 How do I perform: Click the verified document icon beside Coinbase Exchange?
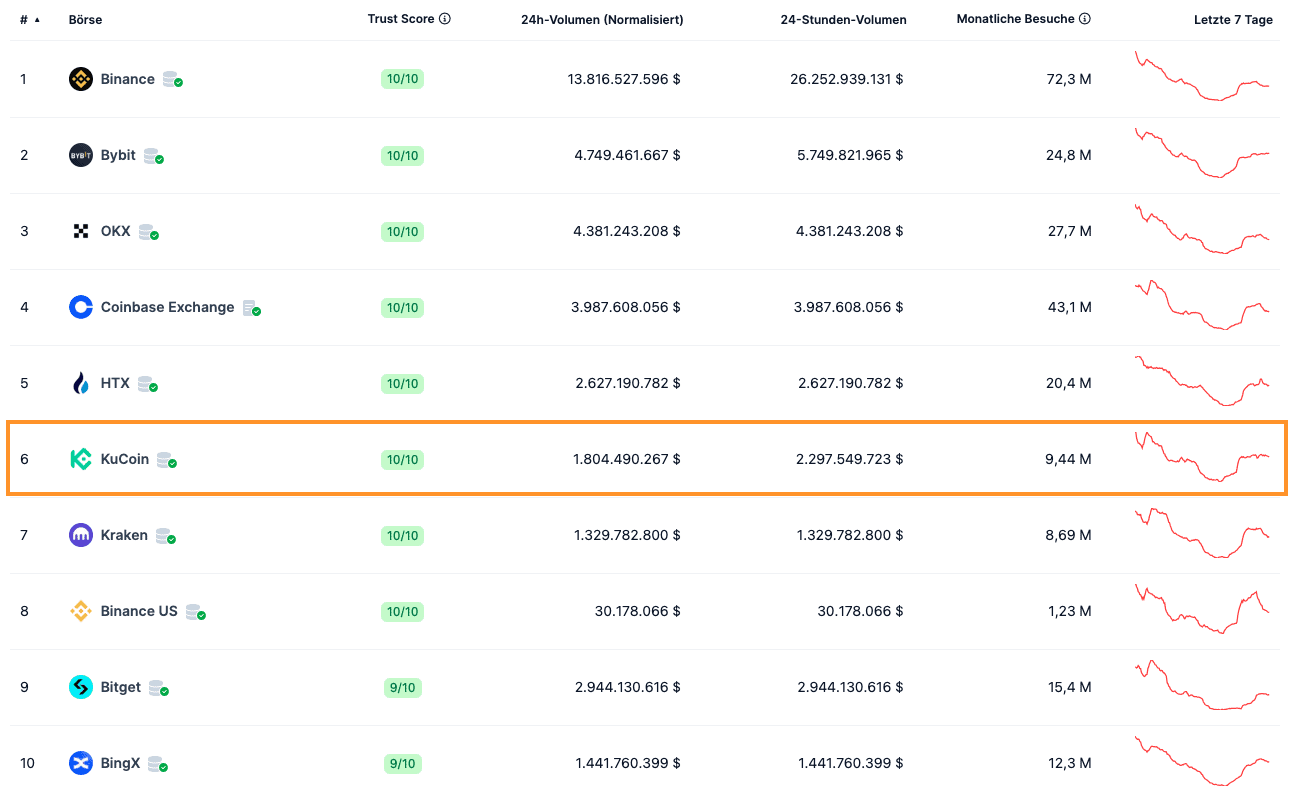click(251, 308)
